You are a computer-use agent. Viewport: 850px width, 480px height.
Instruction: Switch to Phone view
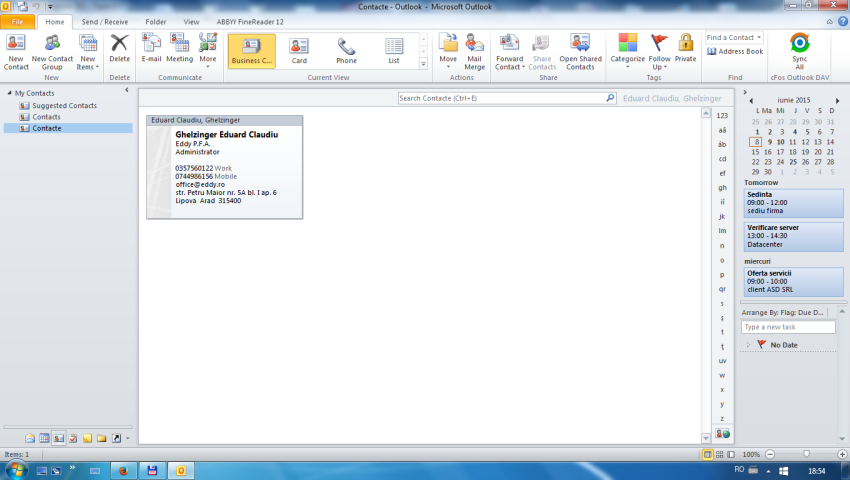click(x=346, y=51)
